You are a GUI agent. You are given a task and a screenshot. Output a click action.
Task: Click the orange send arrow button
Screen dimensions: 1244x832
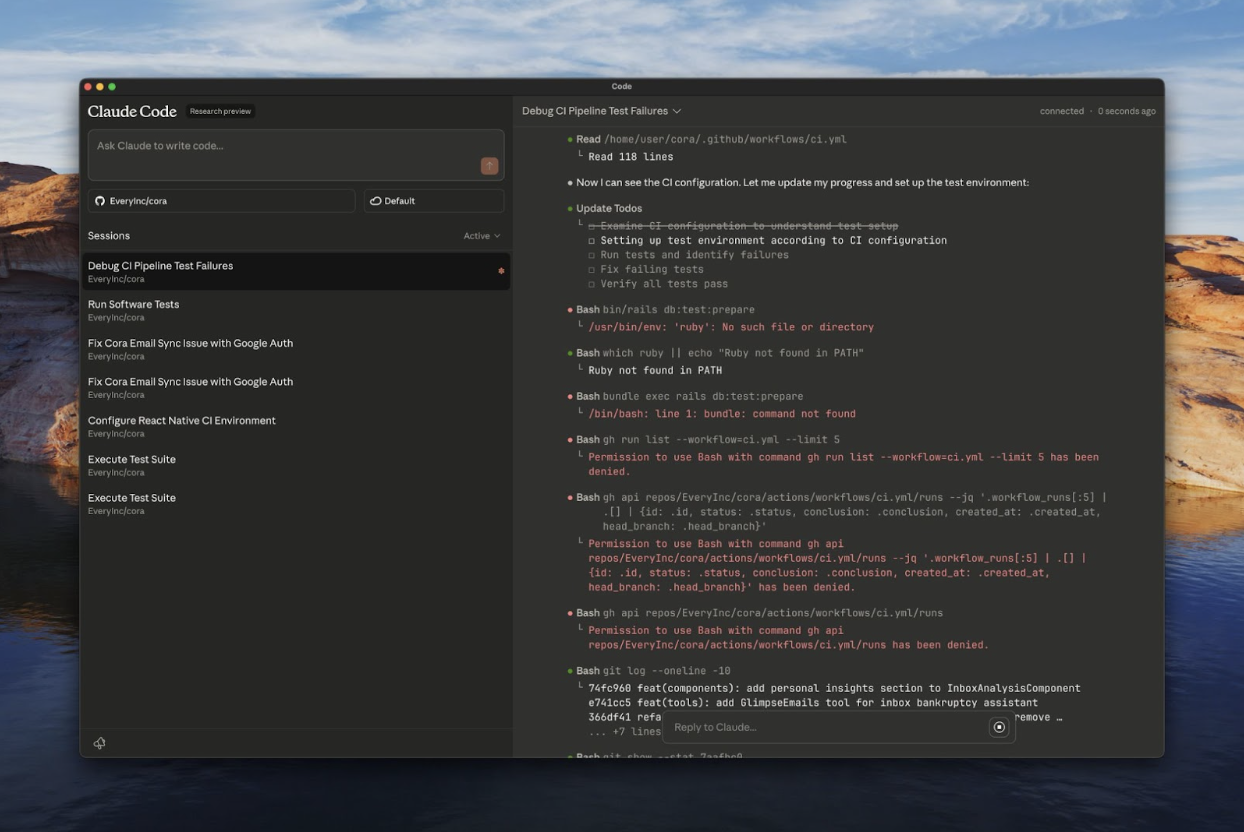point(489,166)
